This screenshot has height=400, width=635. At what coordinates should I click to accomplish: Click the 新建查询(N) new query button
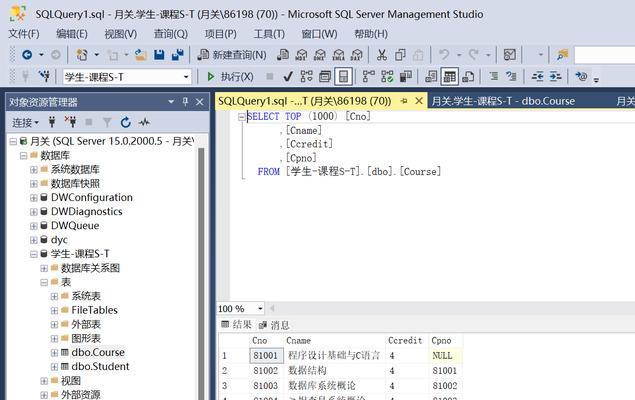[232, 55]
